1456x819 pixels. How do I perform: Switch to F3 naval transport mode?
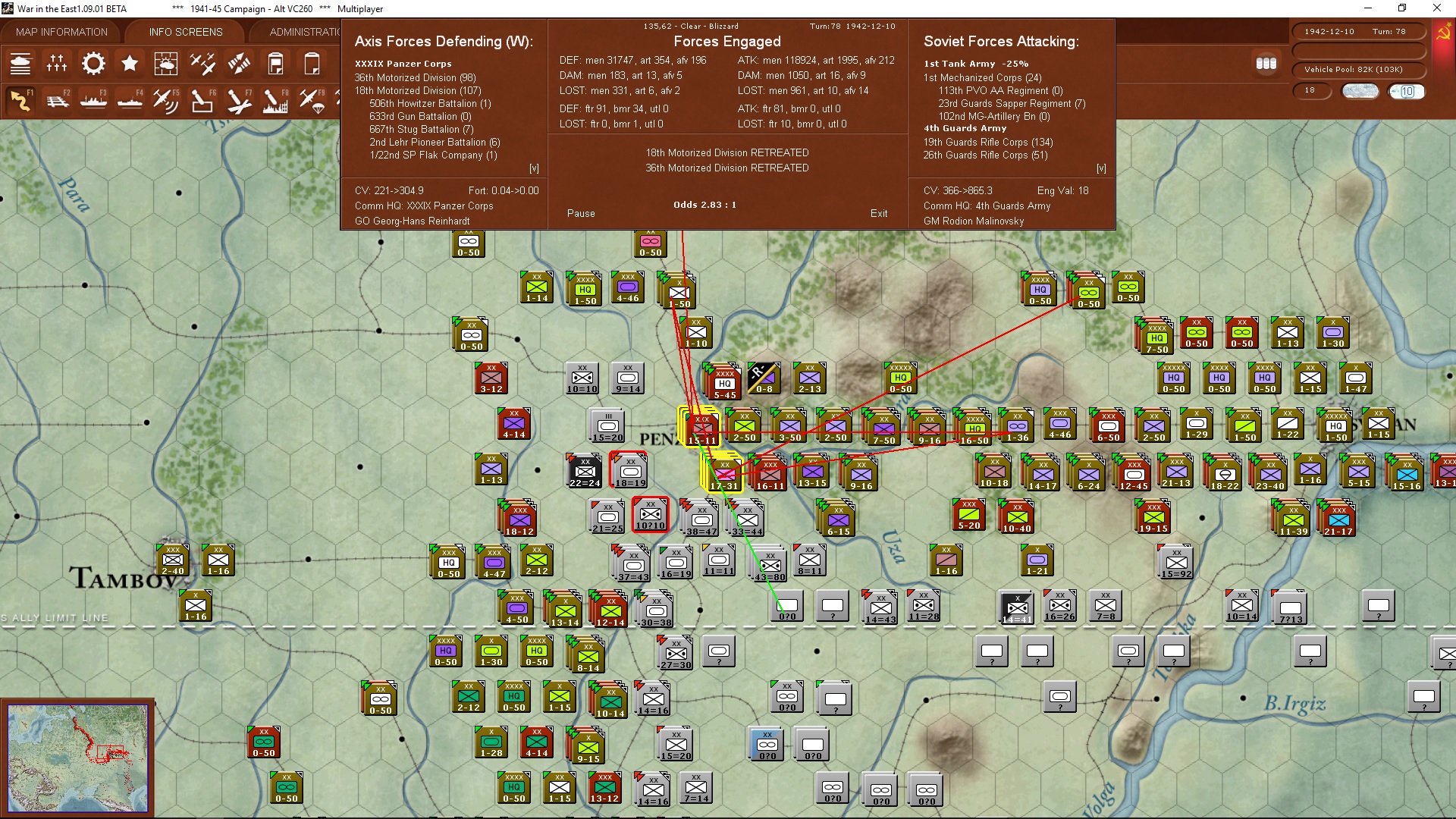(x=93, y=100)
